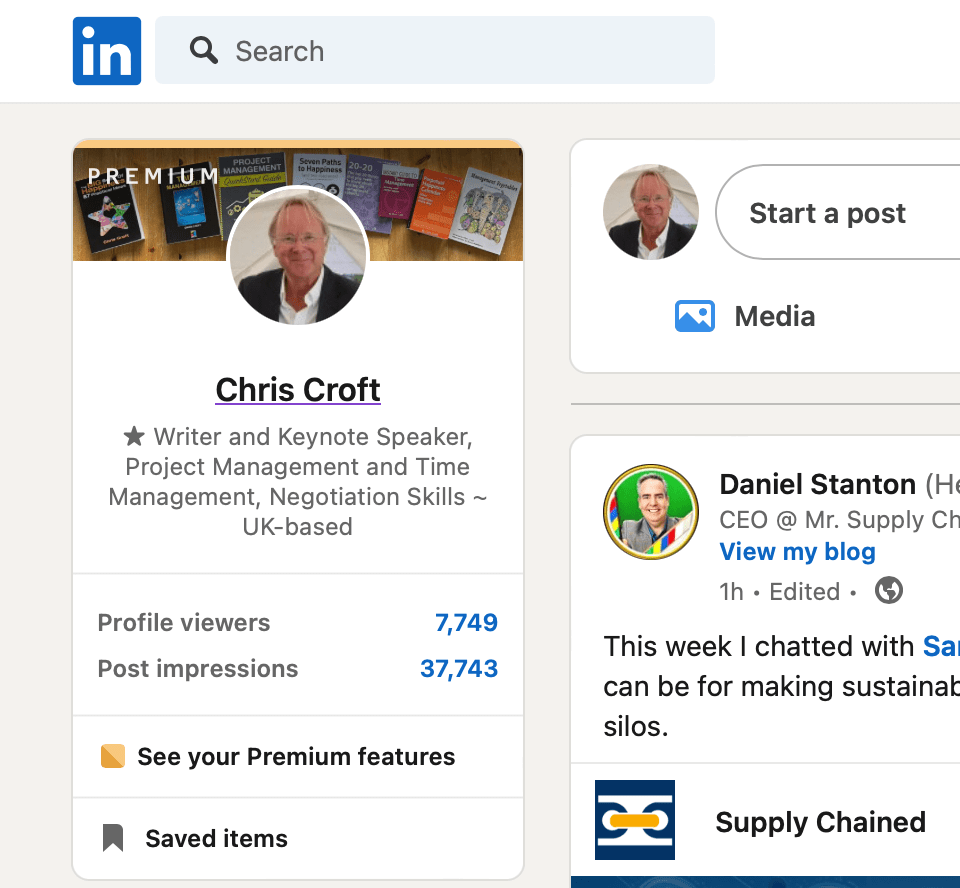The height and width of the screenshot is (888, 960).
Task: Open the 37,743 post impressions stat
Action: click(459, 669)
